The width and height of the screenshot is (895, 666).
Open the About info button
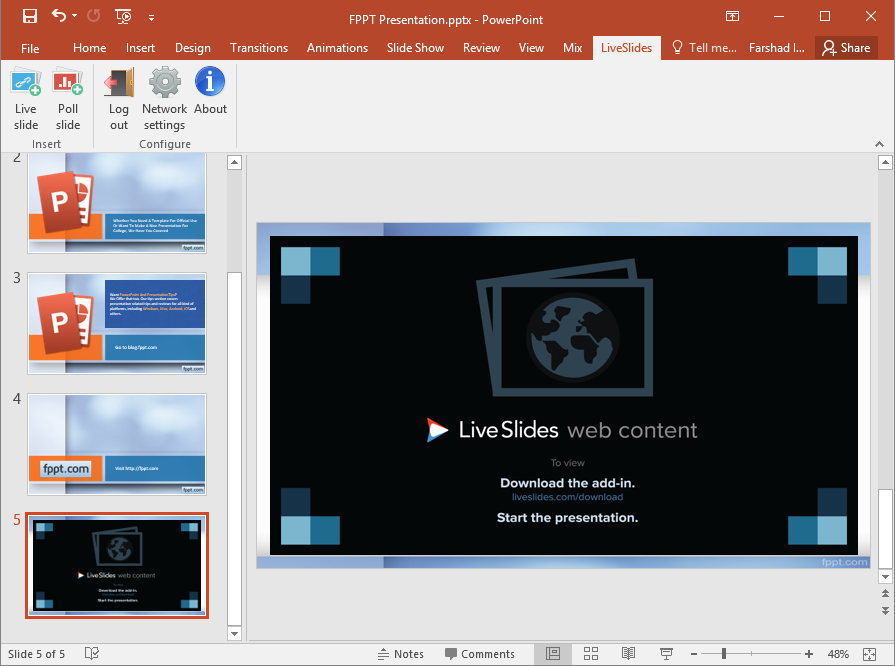pos(210,91)
